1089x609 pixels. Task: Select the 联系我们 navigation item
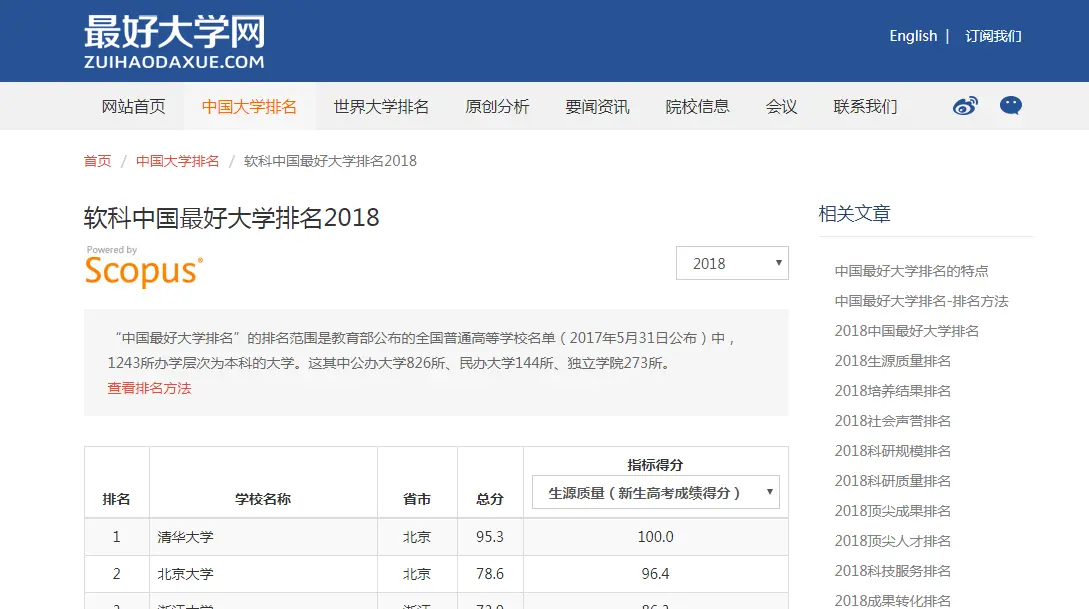pyautogui.click(x=864, y=105)
